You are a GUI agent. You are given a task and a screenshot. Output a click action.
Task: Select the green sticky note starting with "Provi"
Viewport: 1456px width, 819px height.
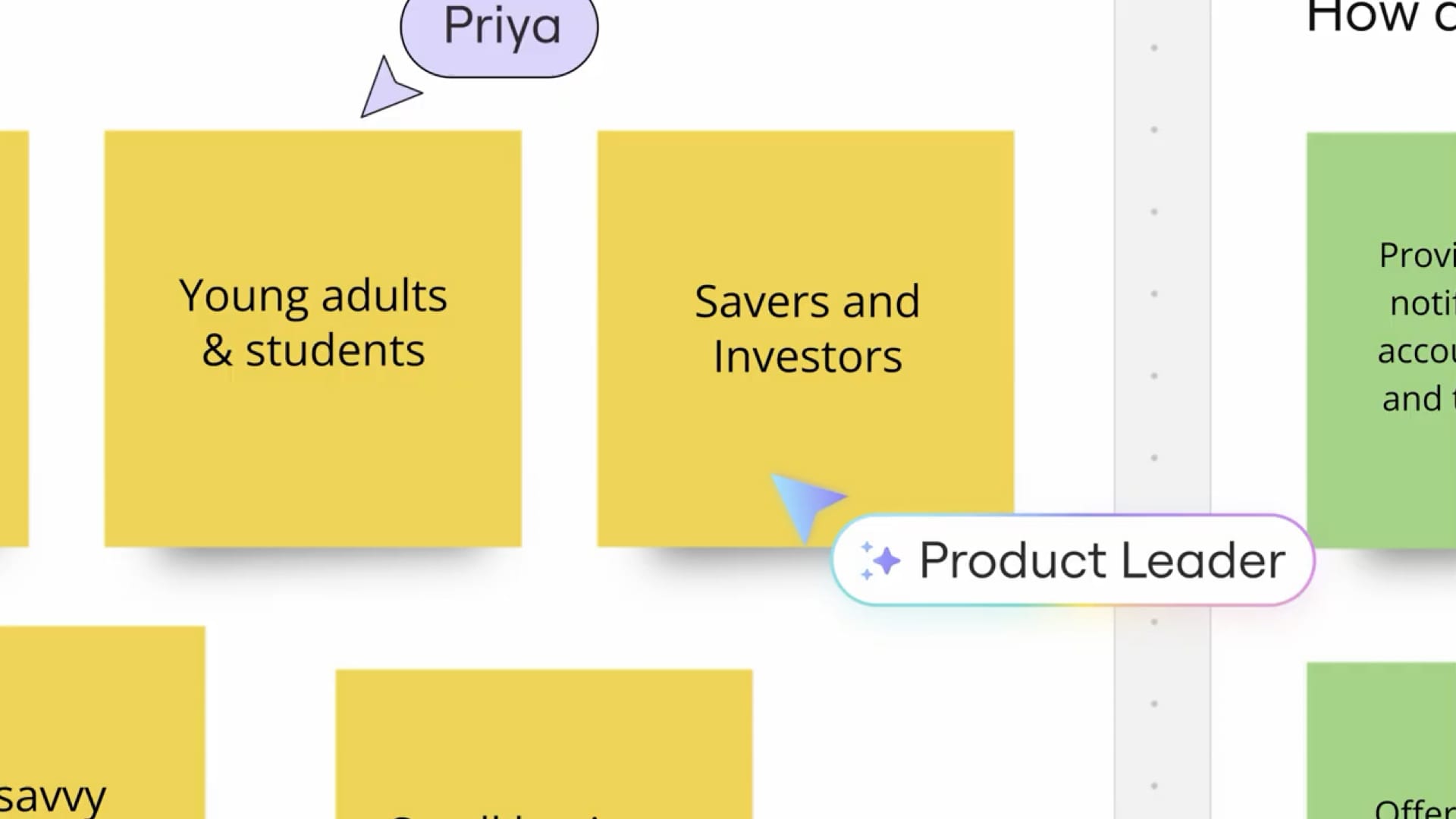pos(1380,341)
